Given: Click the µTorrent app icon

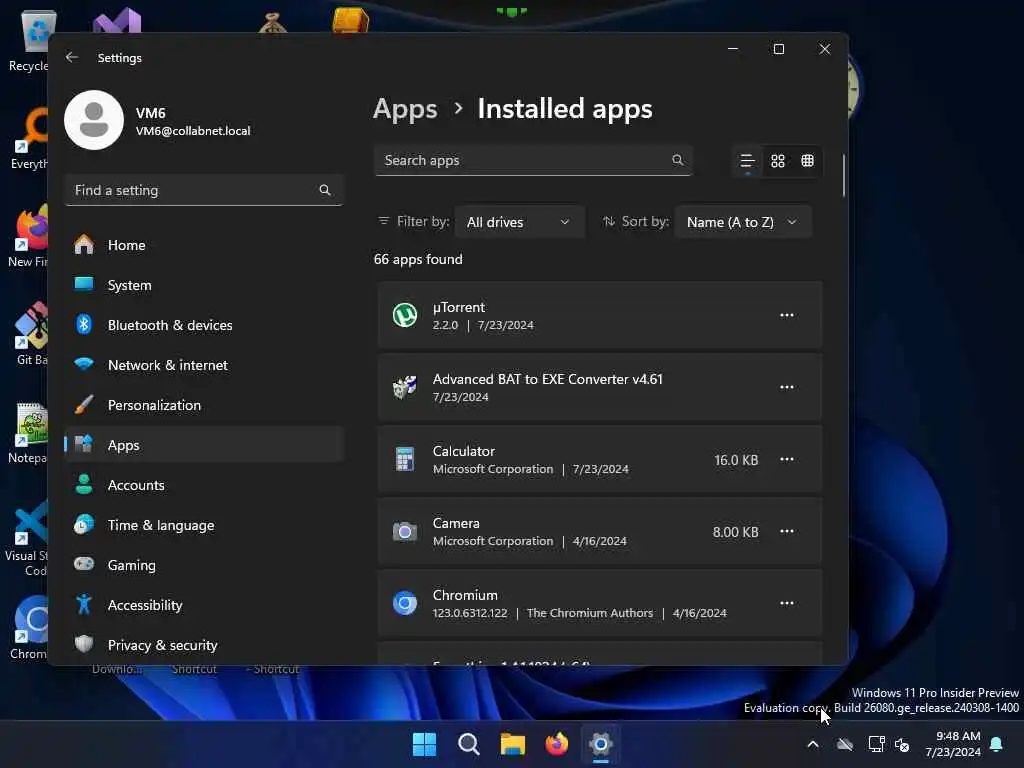Looking at the screenshot, I should pos(405,315).
